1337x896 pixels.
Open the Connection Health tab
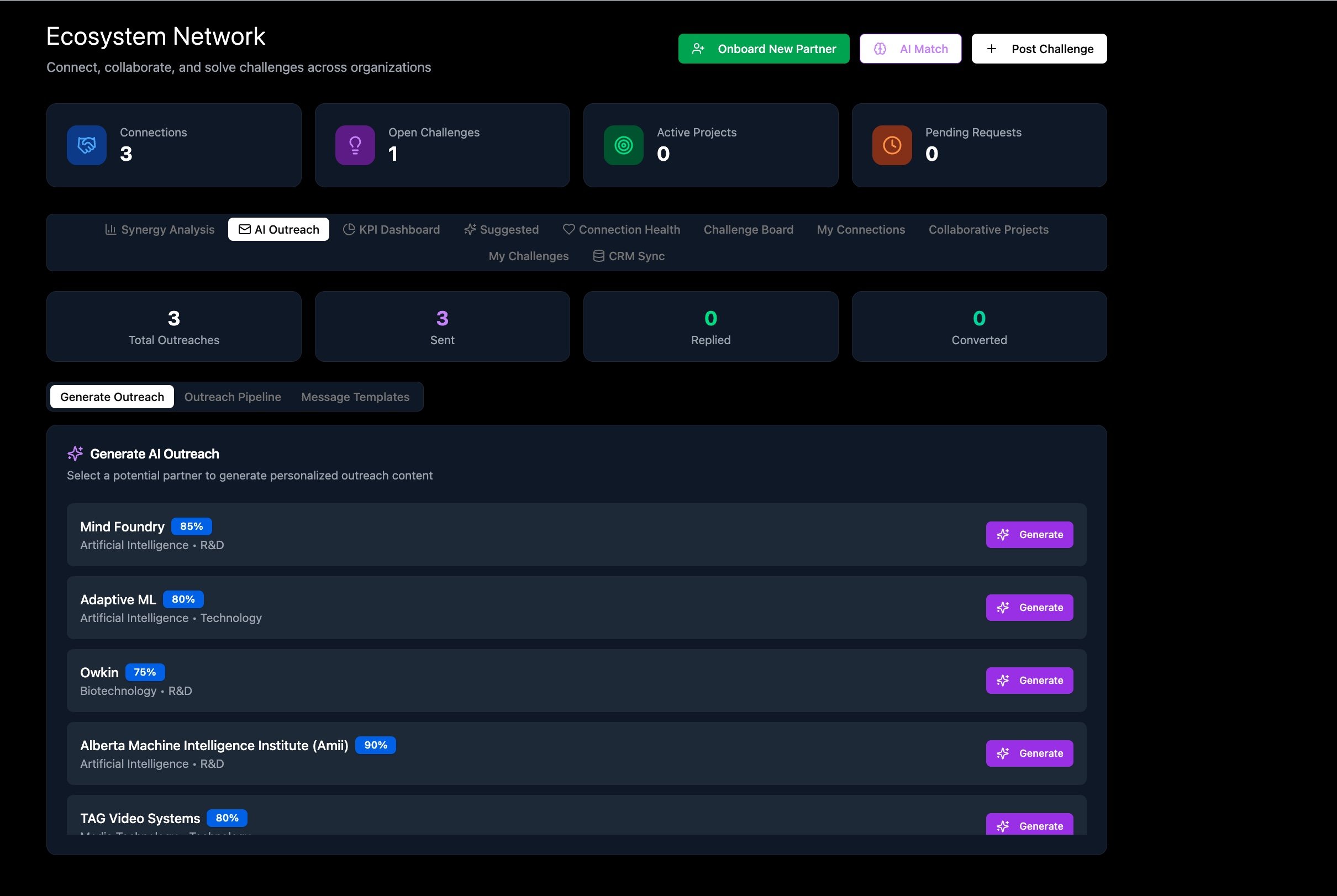pos(622,230)
